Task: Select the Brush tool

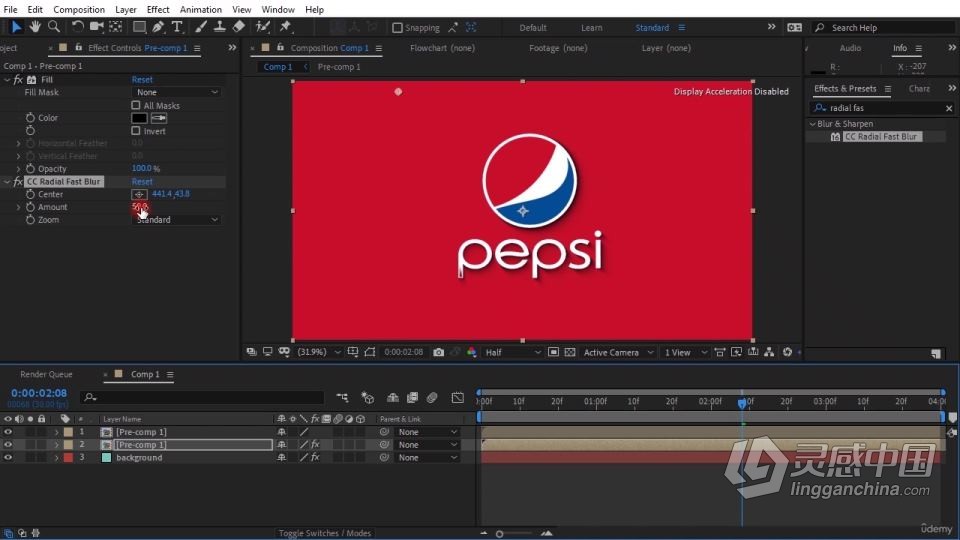Action: (x=201, y=26)
